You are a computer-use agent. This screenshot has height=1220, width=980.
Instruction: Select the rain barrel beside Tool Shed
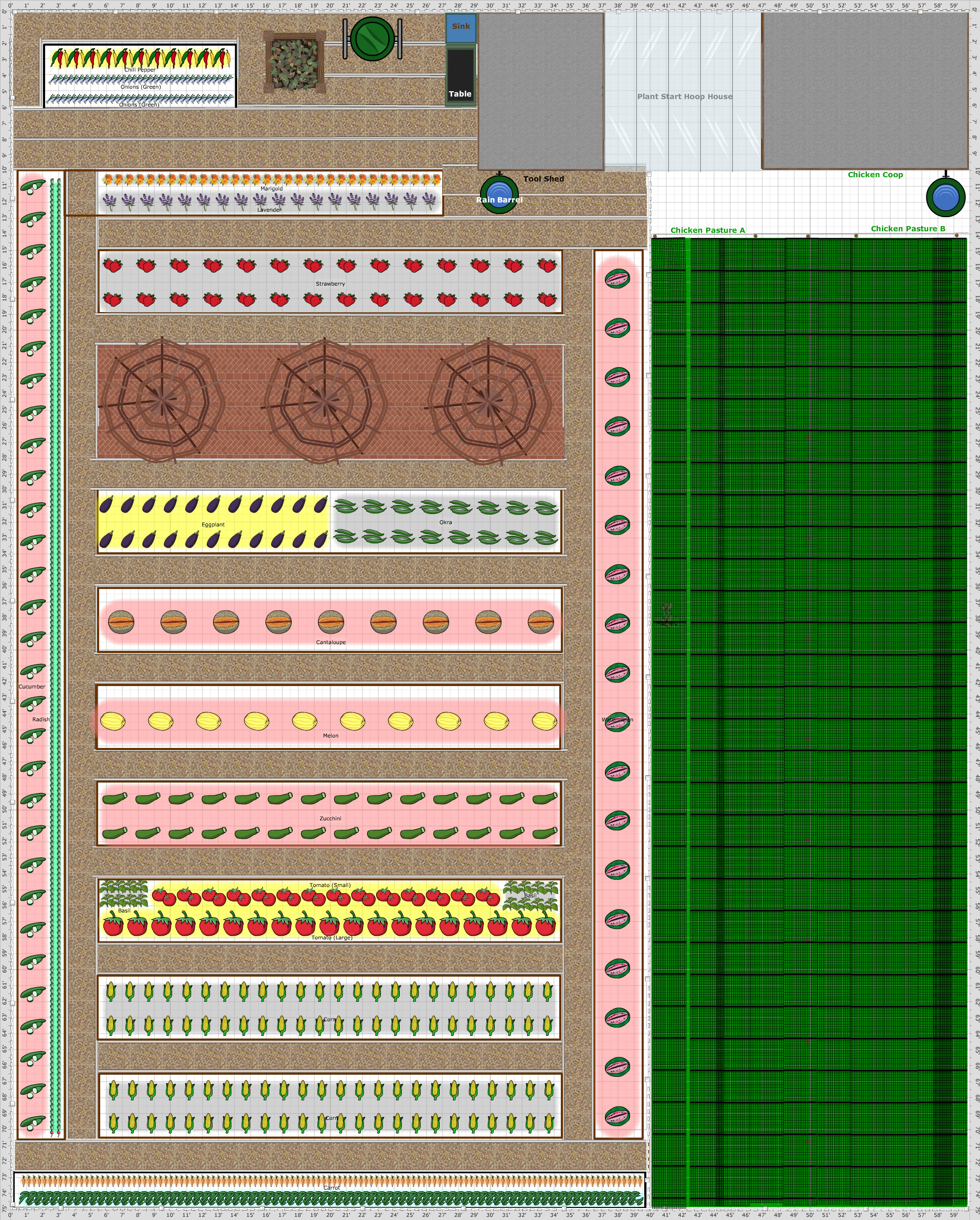coord(499,195)
